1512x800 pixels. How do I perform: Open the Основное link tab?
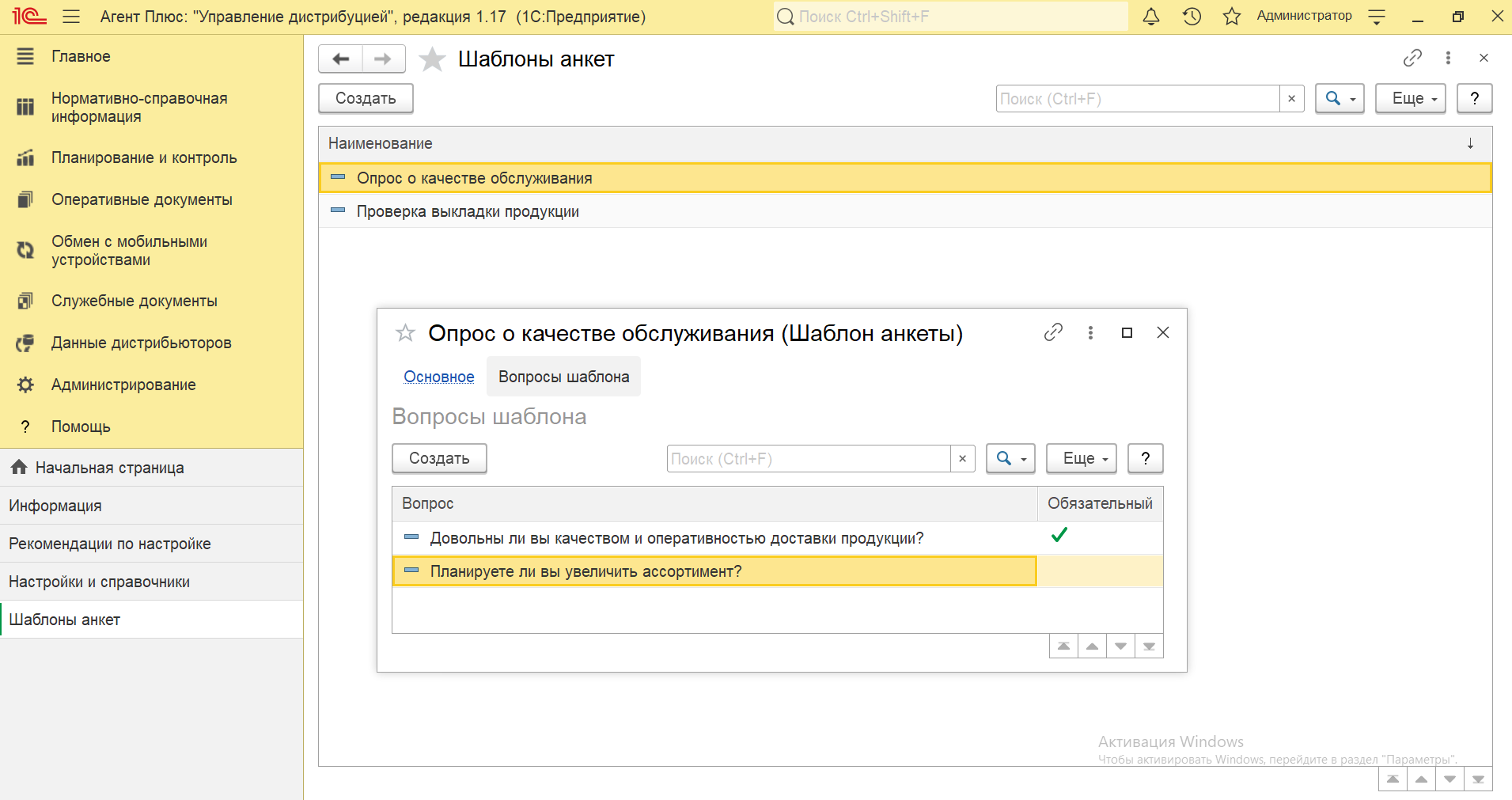(439, 377)
